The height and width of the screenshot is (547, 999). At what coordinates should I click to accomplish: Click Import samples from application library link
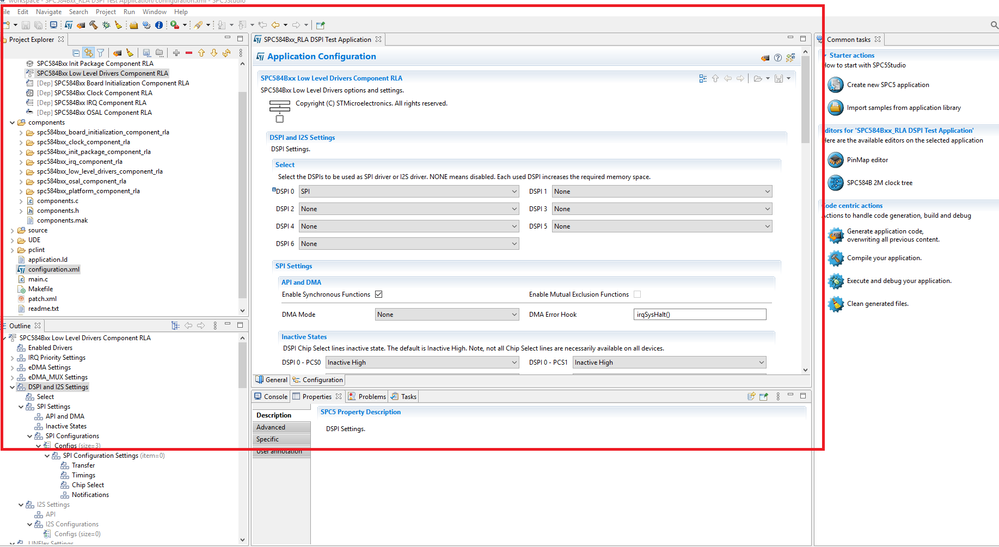click(903, 108)
